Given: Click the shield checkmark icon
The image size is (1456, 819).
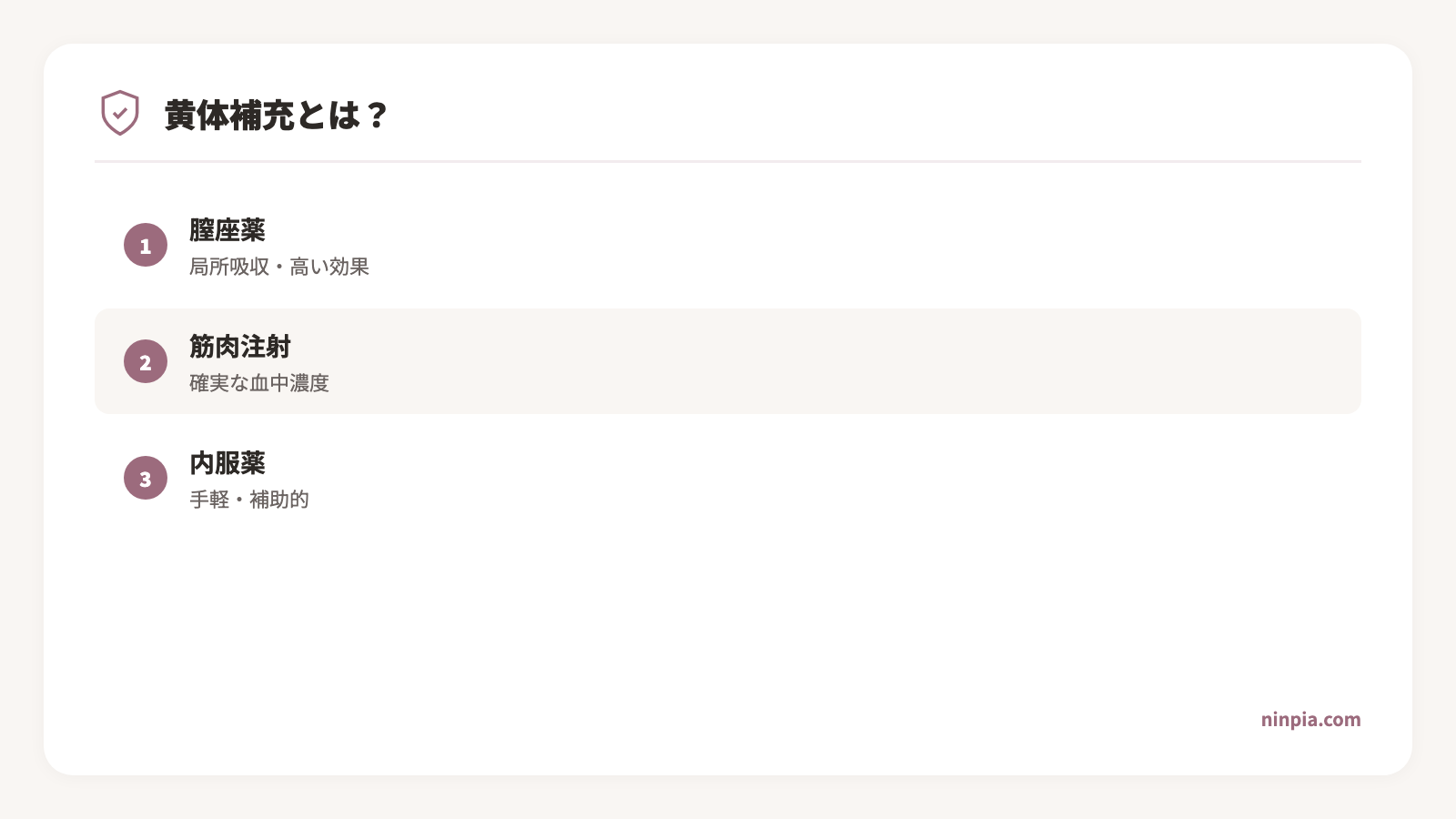Looking at the screenshot, I should point(119,113).
